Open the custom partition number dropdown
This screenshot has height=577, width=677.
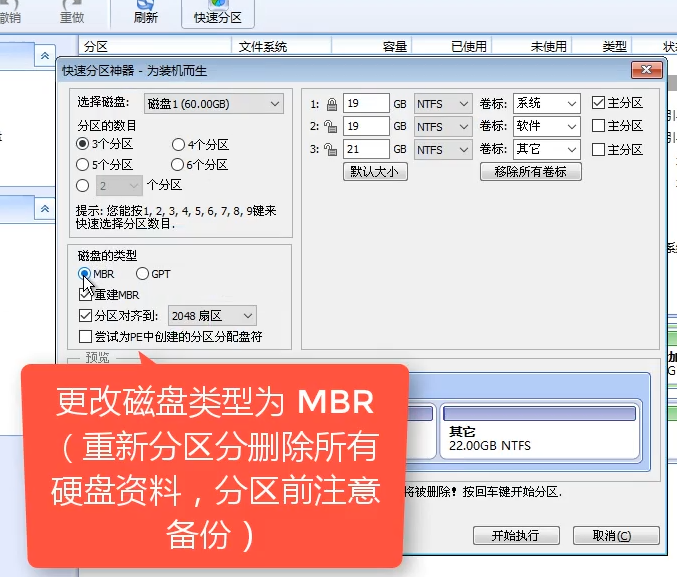click(119, 186)
